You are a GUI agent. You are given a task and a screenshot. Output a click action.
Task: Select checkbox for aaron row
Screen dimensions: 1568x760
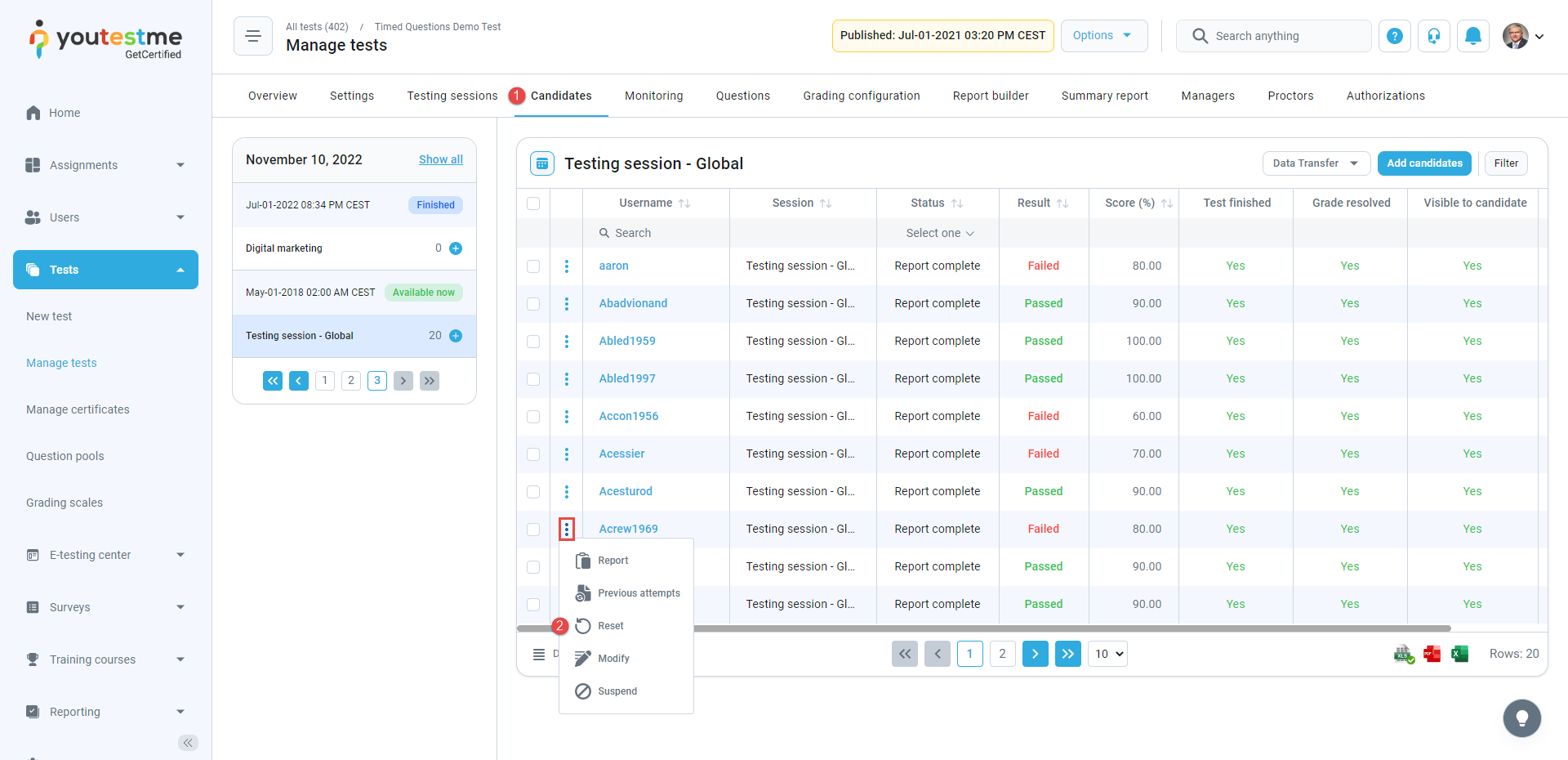click(533, 266)
